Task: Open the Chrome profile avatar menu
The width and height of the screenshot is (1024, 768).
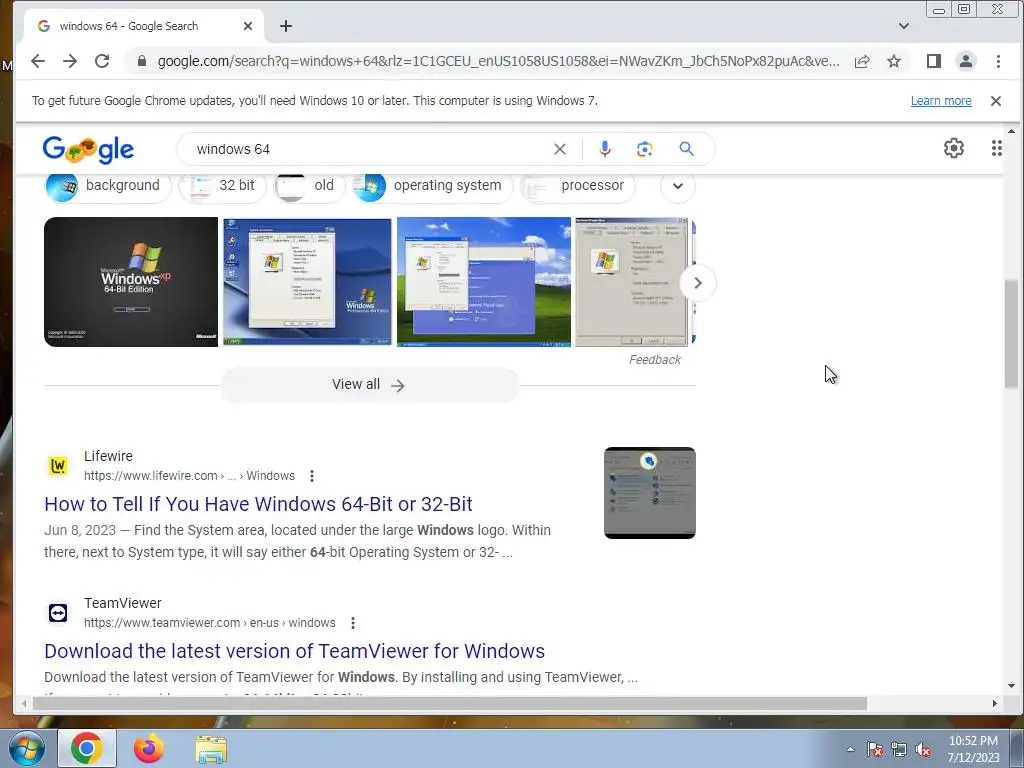Action: [x=966, y=61]
